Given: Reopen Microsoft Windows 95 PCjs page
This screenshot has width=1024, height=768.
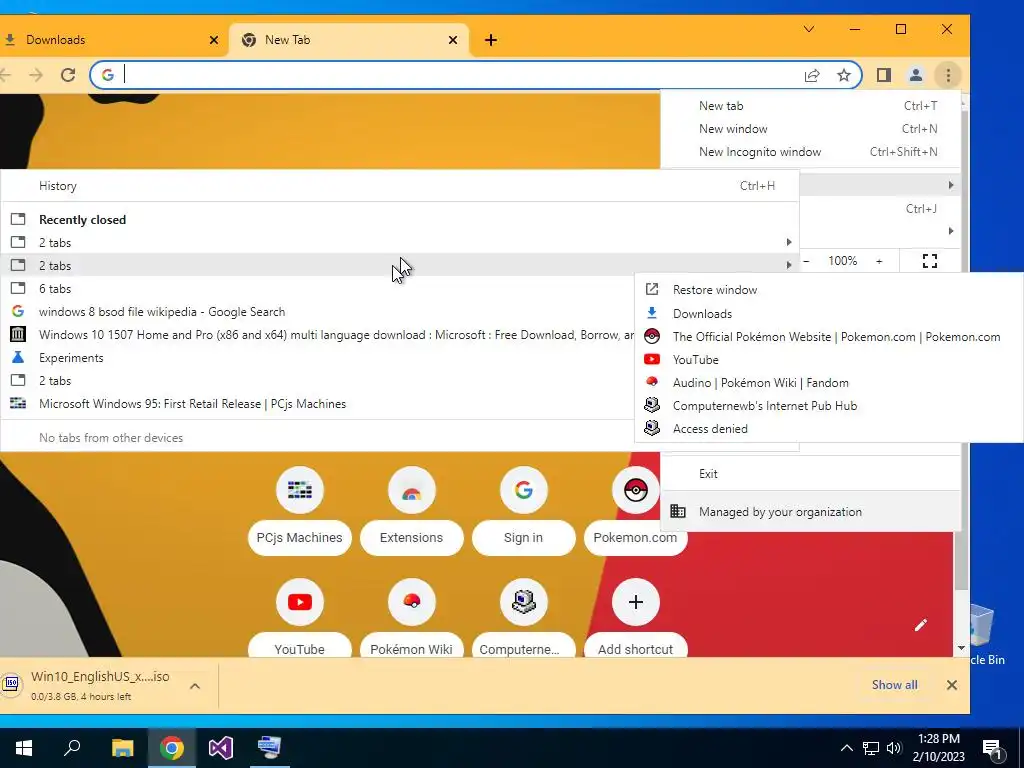Looking at the screenshot, I should click(318, 404).
